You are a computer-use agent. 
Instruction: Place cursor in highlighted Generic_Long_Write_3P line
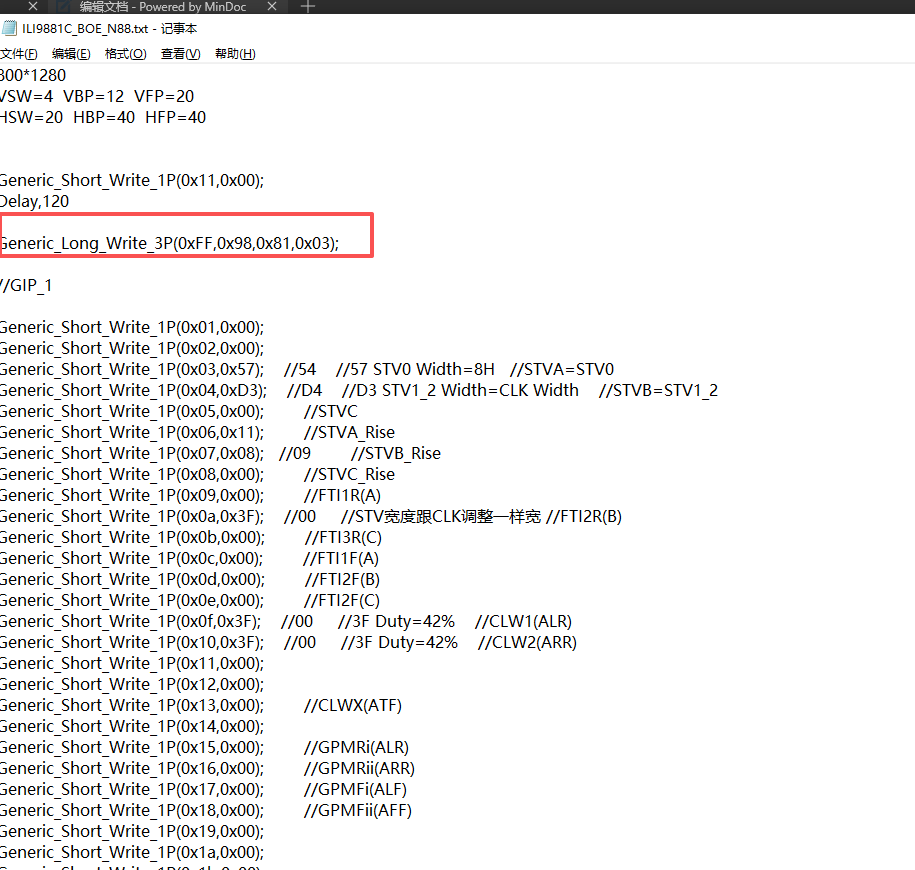point(170,243)
